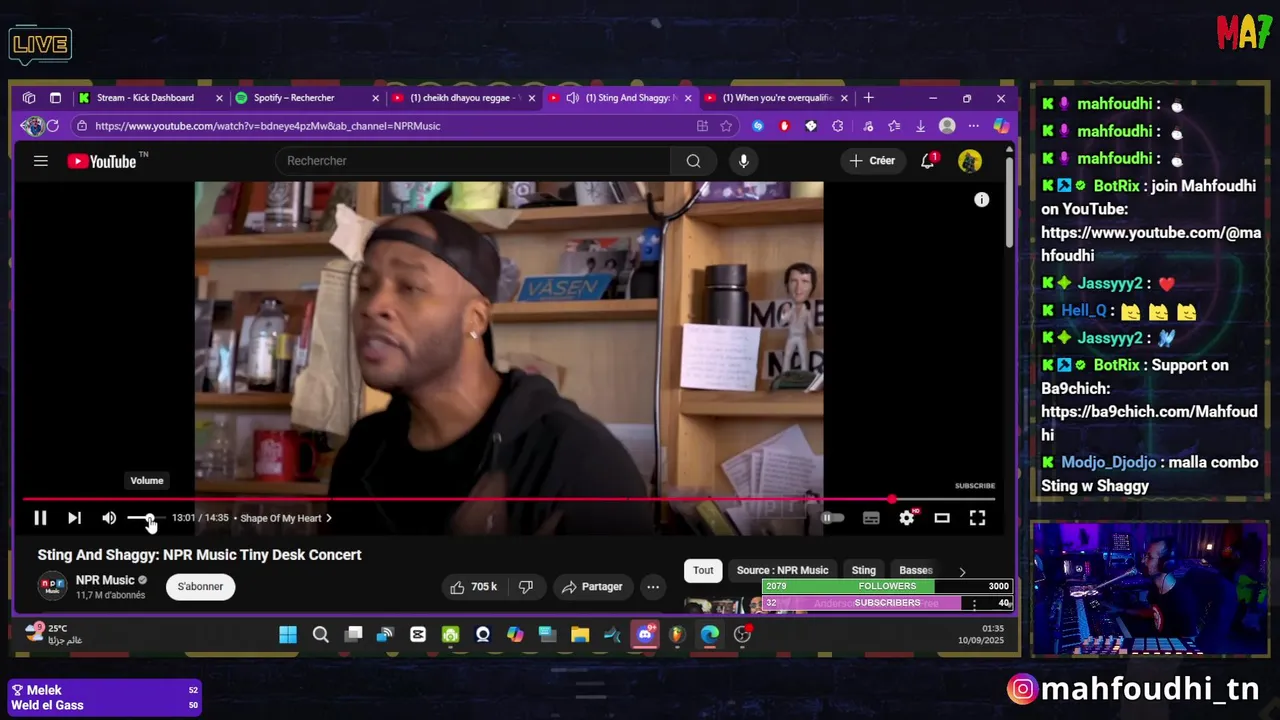Viewport: 1280px width, 720px height.
Task: Toggle the autoplay switch
Action: pos(832,518)
